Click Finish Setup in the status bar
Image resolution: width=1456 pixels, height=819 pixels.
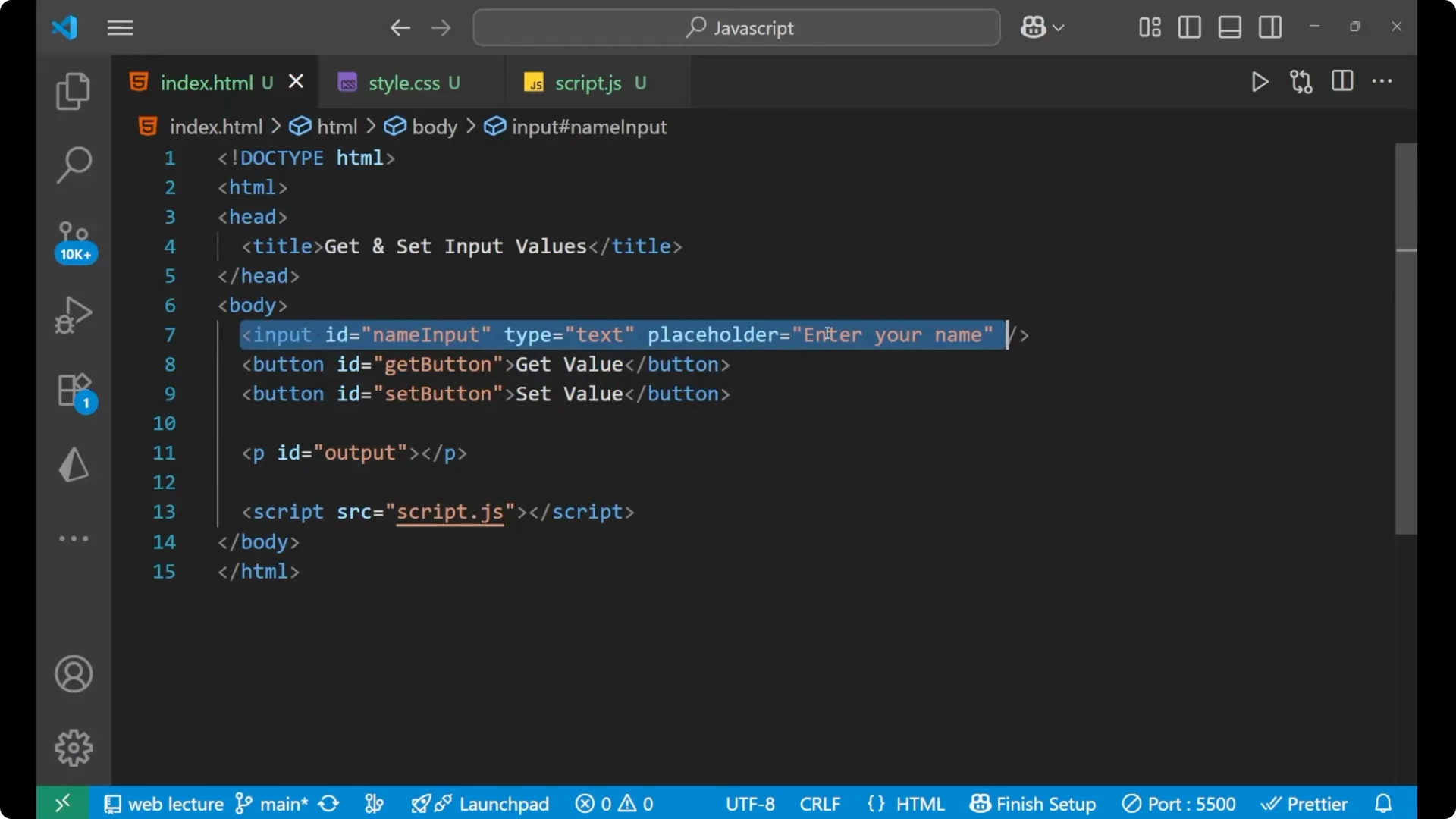tap(1033, 804)
